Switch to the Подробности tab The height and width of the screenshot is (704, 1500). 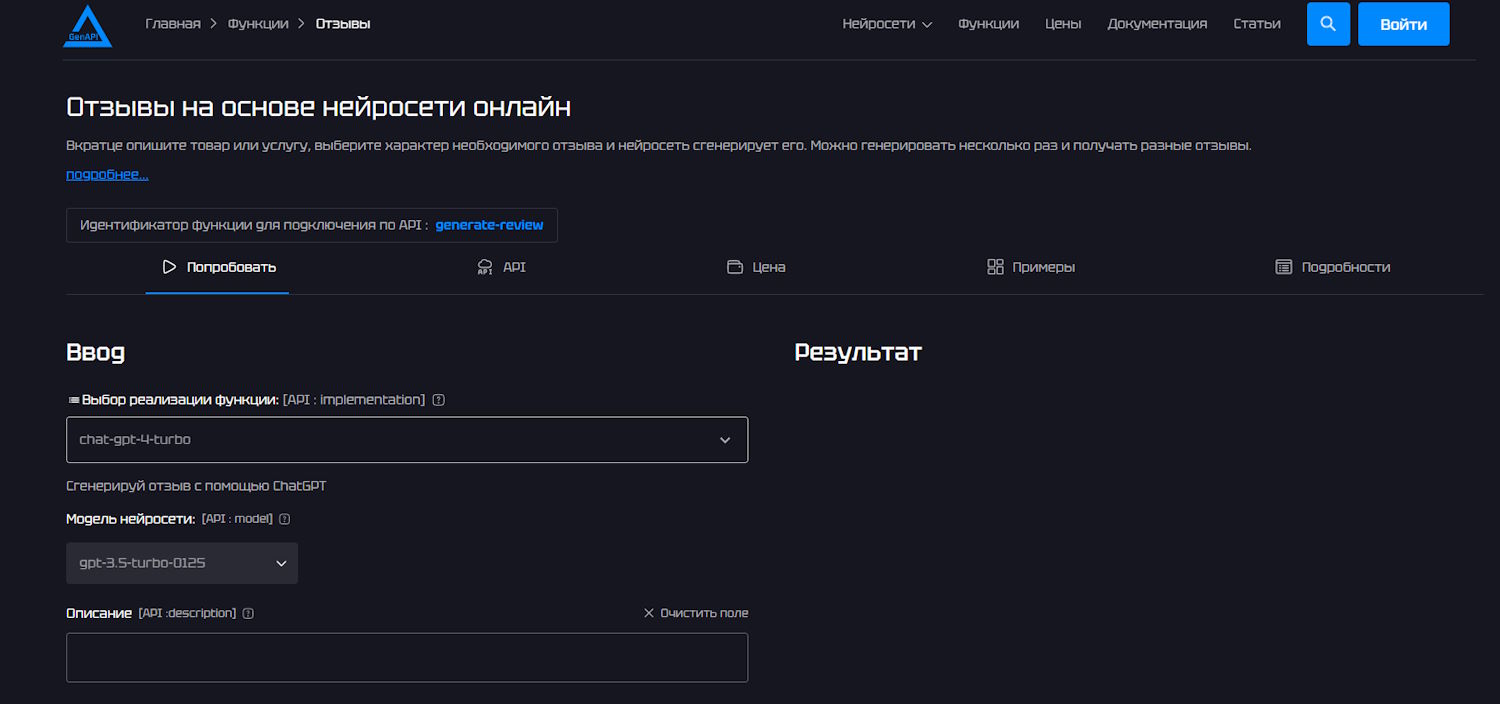pos(1333,267)
